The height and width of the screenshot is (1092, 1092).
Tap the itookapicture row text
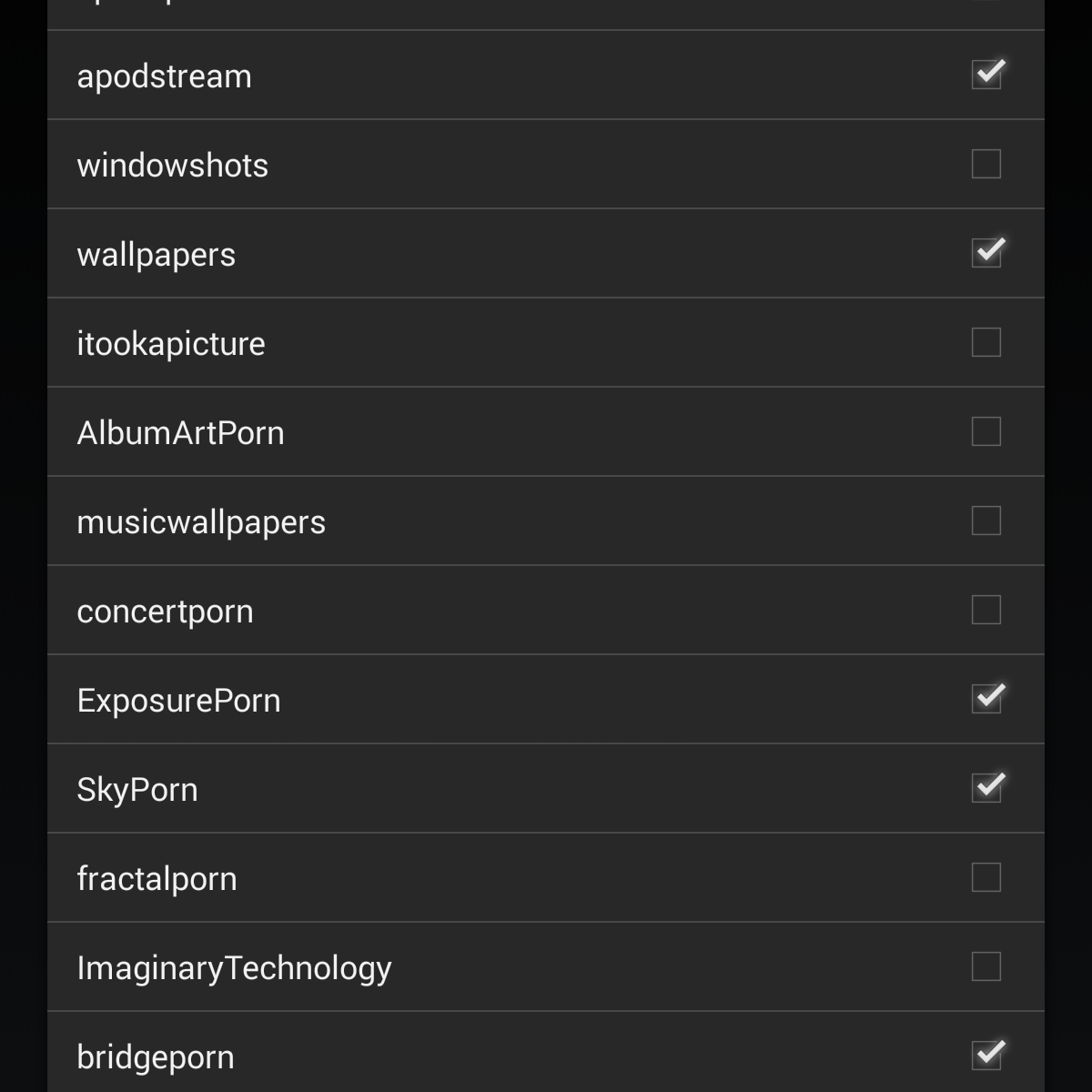pyautogui.click(x=171, y=344)
